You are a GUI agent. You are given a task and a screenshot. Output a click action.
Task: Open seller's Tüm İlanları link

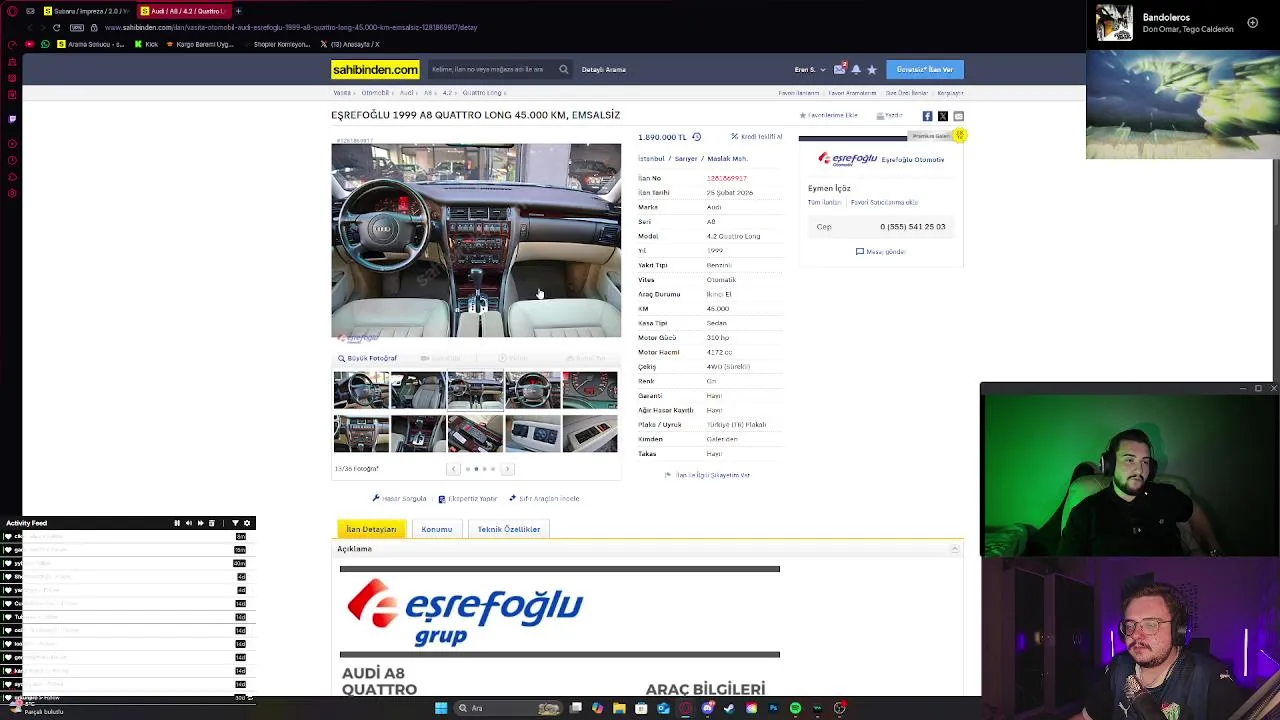[824, 203]
